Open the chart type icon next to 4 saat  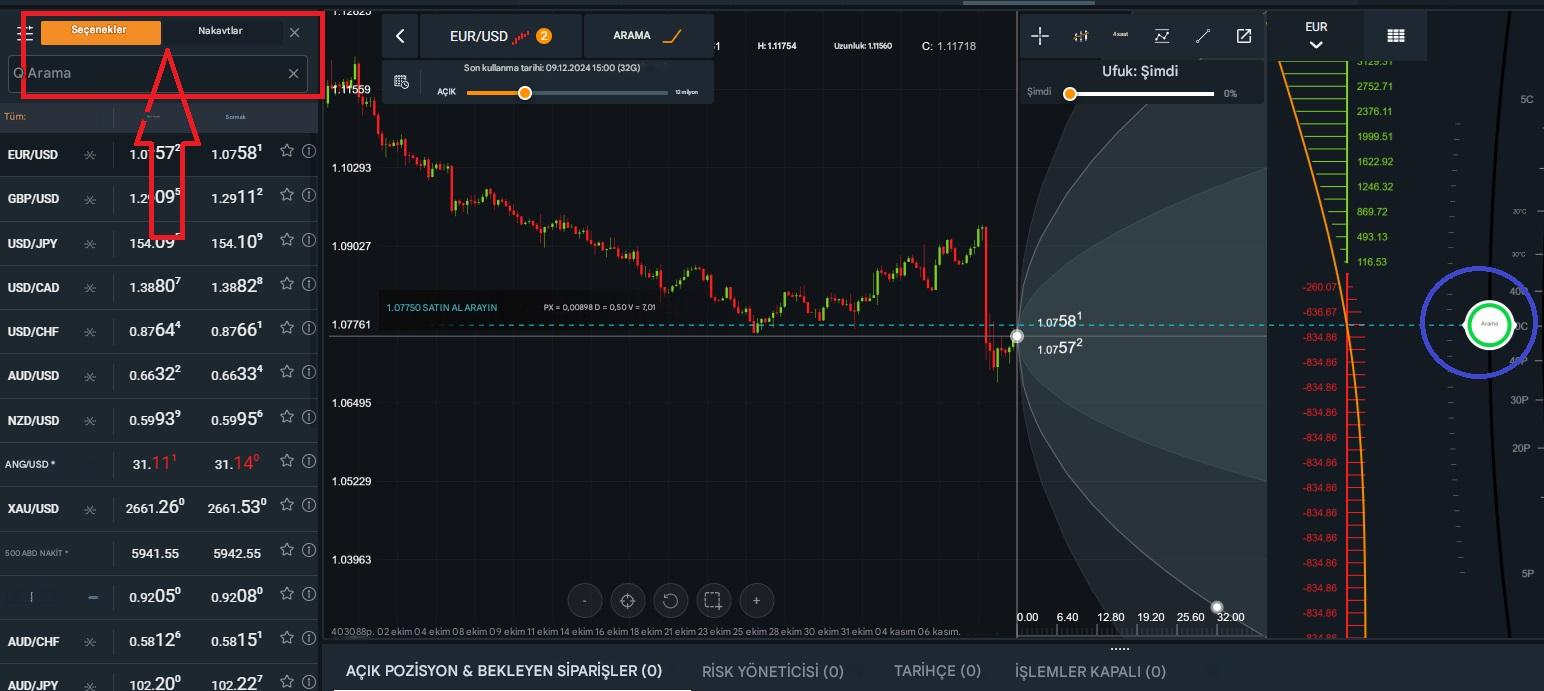1080,35
